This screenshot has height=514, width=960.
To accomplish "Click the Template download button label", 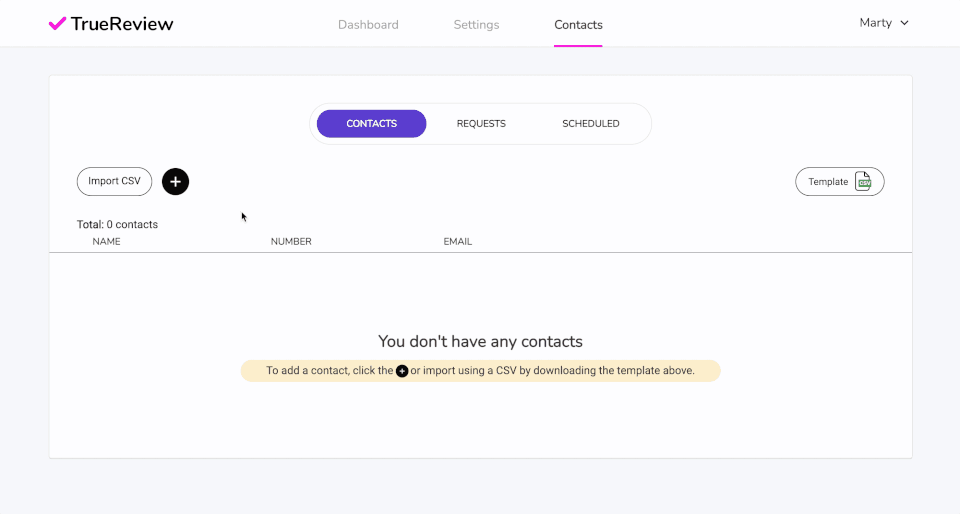I will pos(828,182).
